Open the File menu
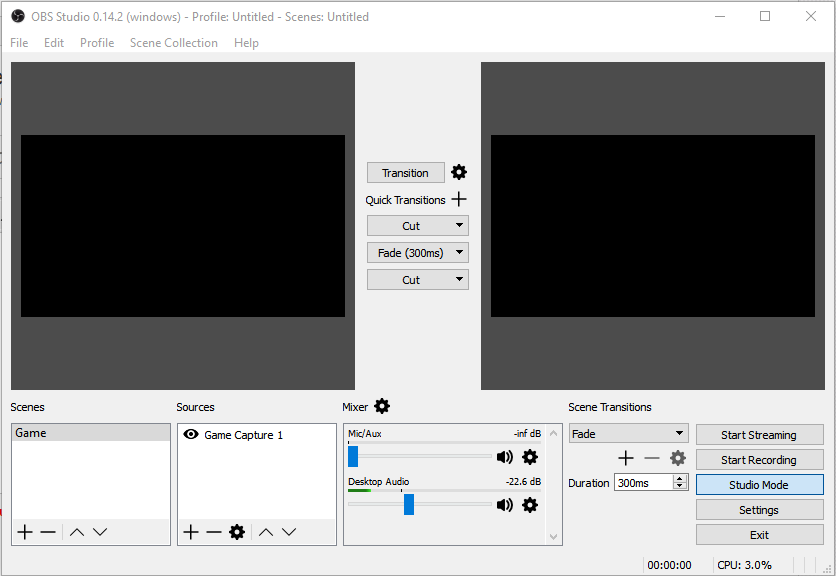The height and width of the screenshot is (576, 836). 19,43
